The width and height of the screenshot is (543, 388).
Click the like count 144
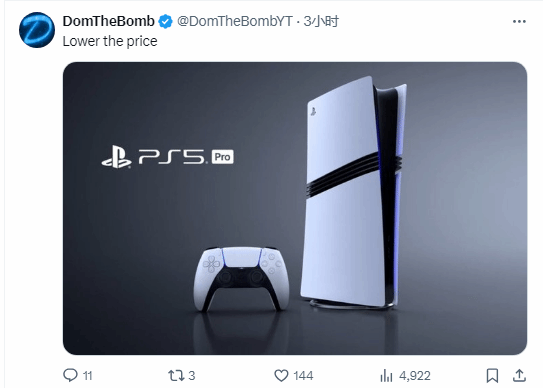pyautogui.click(x=303, y=376)
